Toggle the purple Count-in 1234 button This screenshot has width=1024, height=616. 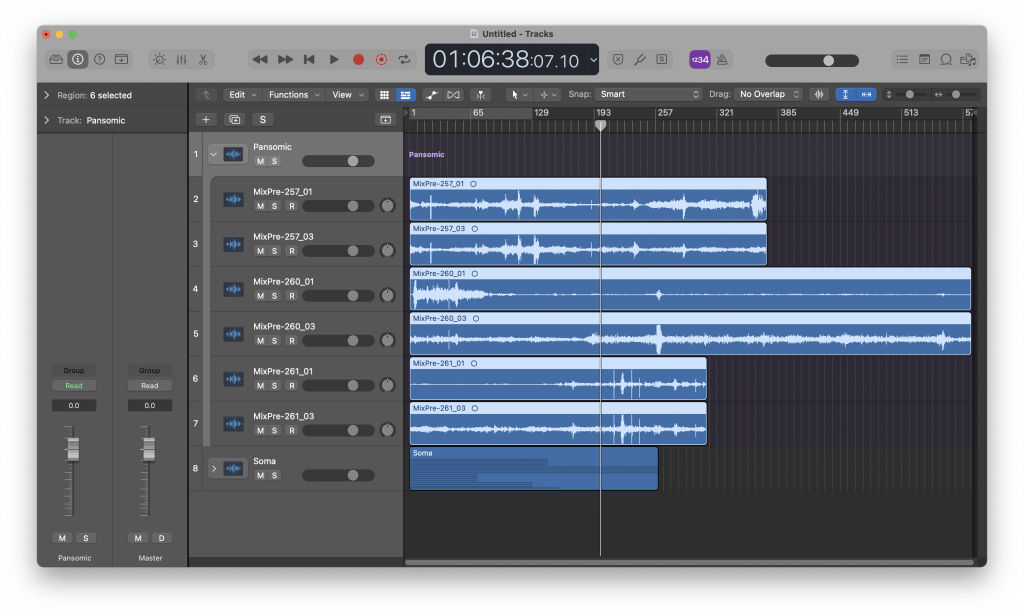[x=699, y=59]
